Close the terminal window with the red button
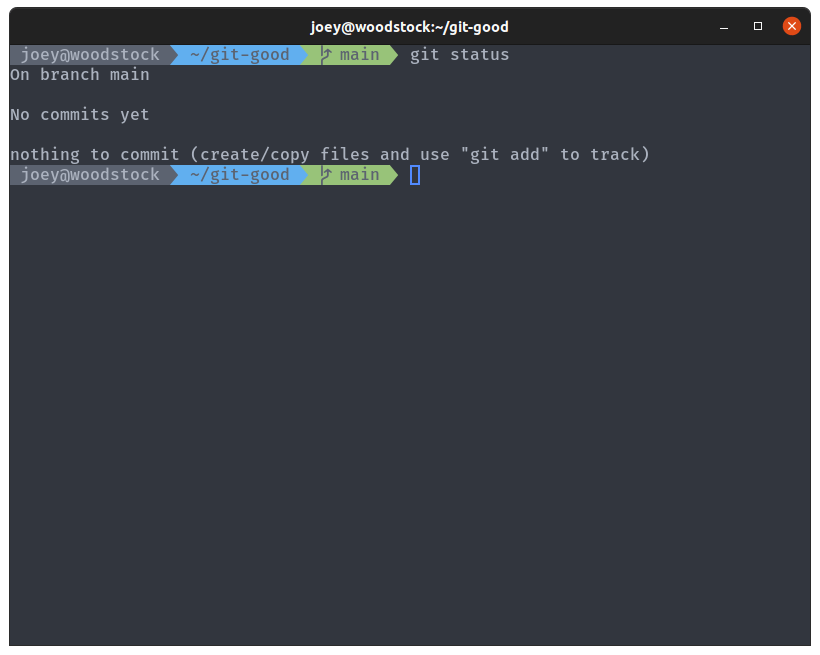 (x=791, y=26)
